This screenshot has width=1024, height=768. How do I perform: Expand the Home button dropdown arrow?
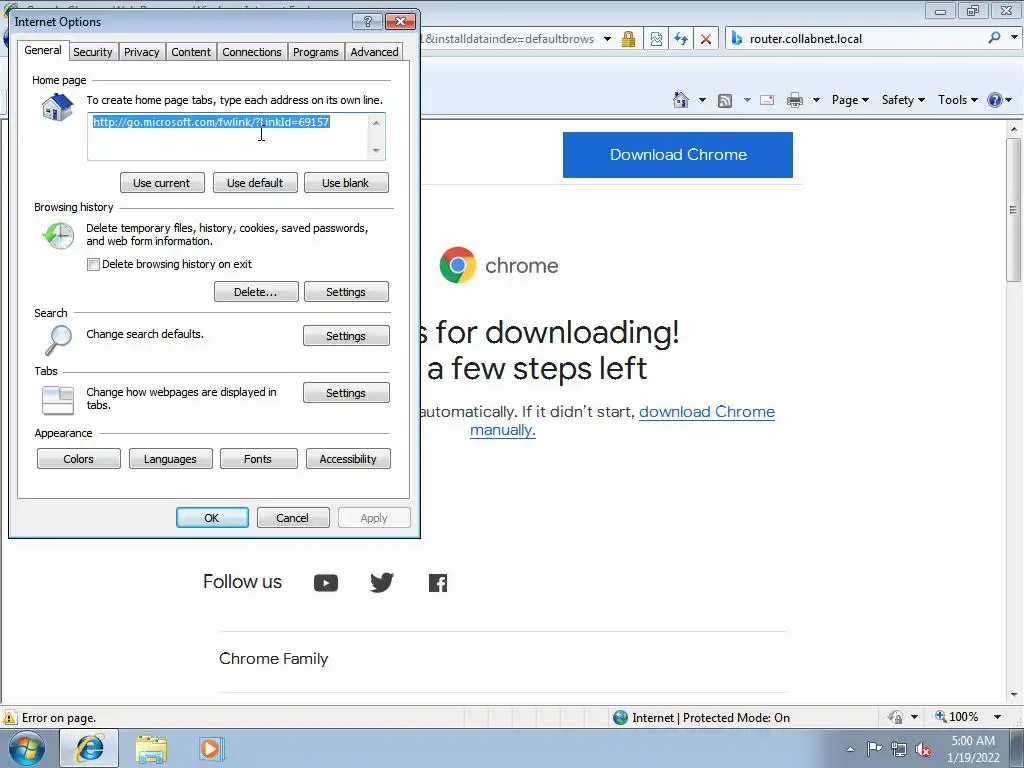pos(702,100)
